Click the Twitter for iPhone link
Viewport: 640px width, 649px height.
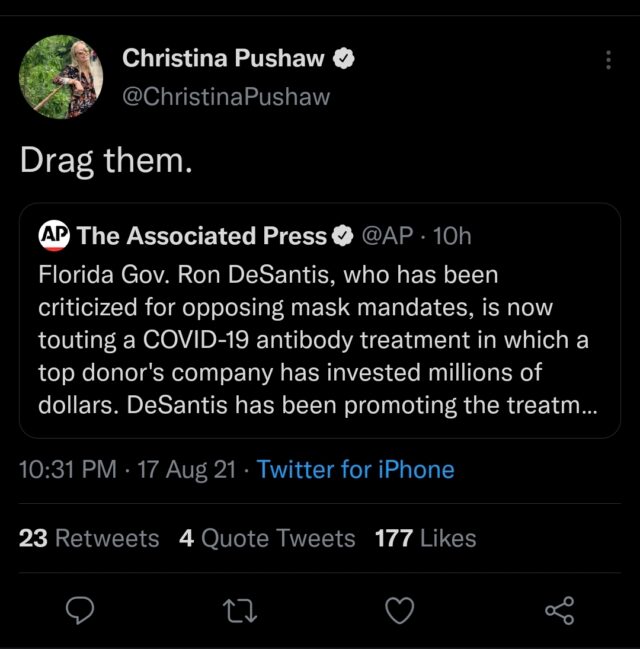click(x=356, y=469)
